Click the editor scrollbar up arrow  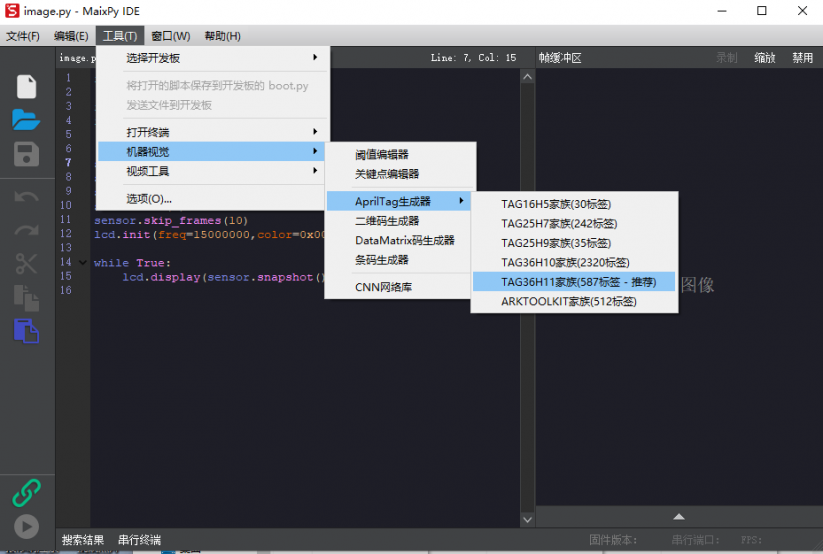pyautogui.click(x=527, y=77)
